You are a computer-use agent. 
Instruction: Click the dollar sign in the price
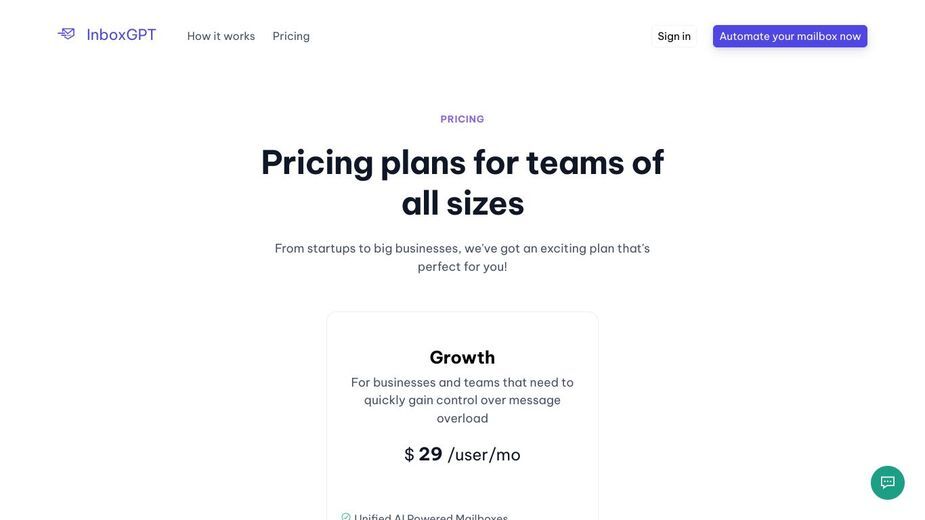click(x=409, y=454)
